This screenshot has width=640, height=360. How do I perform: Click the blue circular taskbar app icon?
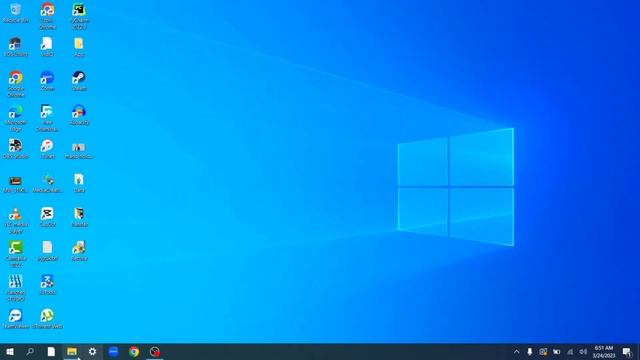[x=113, y=351]
